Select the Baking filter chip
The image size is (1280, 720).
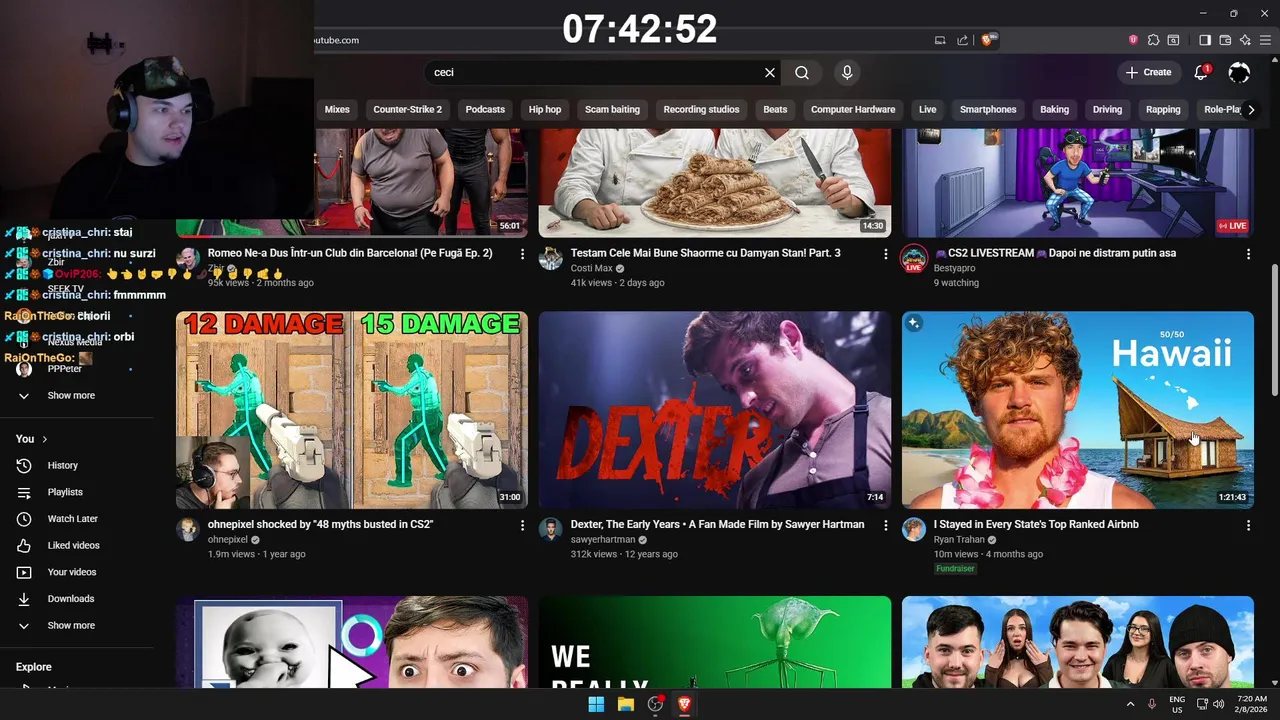click(x=1054, y=109)
